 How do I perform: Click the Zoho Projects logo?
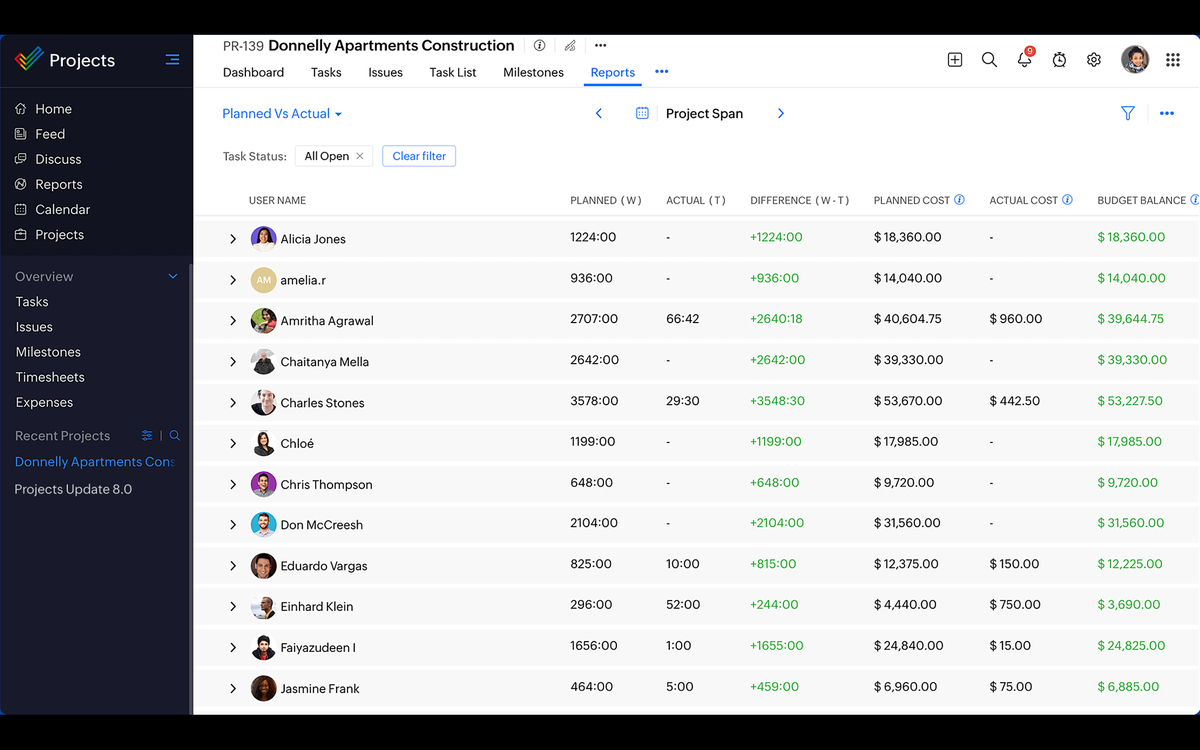pos(30,60)
